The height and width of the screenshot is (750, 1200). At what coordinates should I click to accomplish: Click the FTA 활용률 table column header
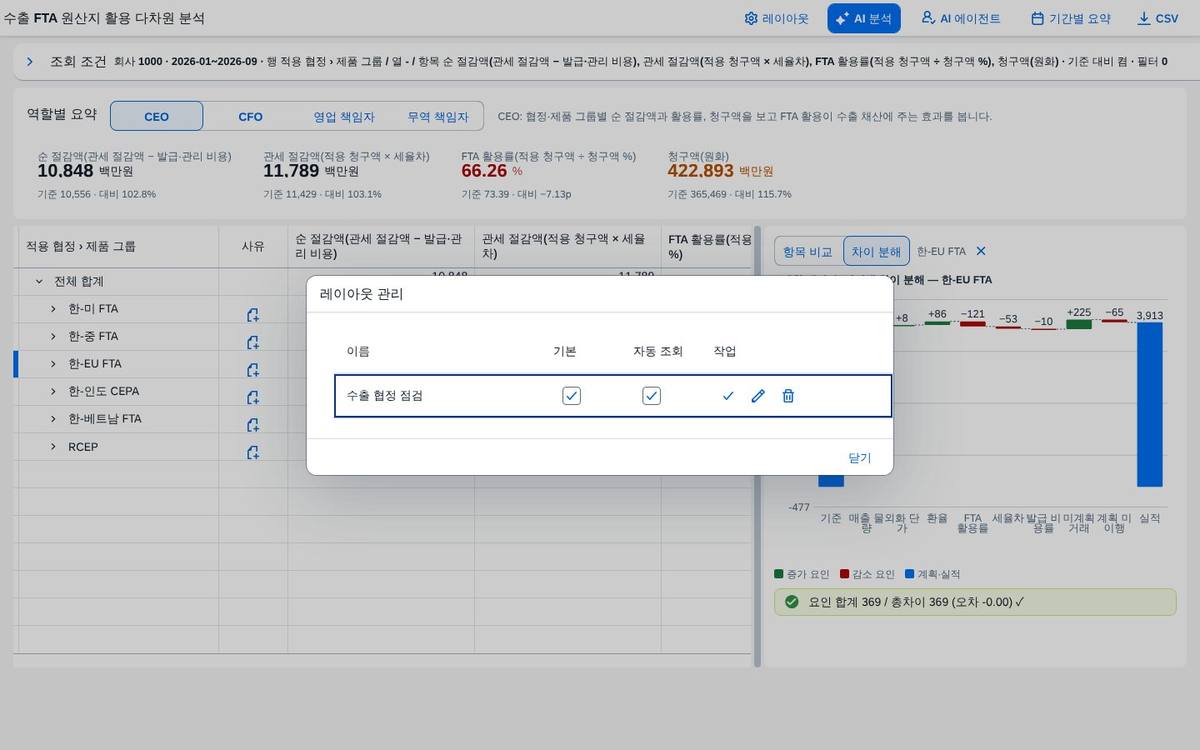(x=706, y=246)
